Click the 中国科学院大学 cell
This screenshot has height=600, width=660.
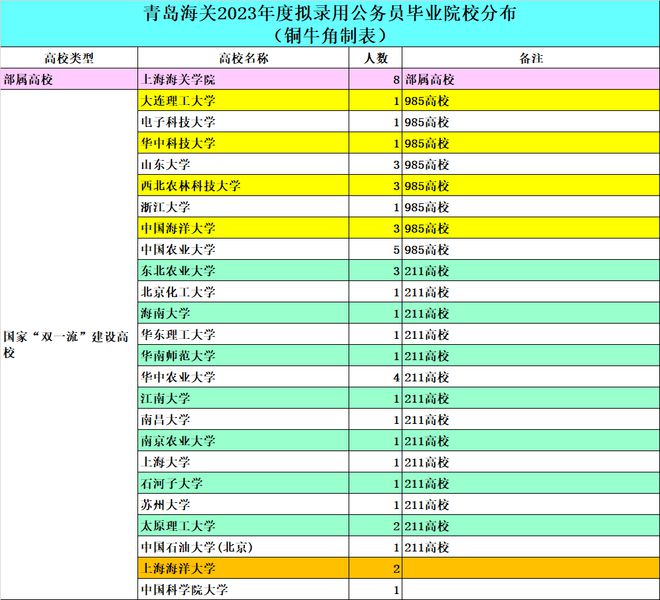(x=243, y=589)
